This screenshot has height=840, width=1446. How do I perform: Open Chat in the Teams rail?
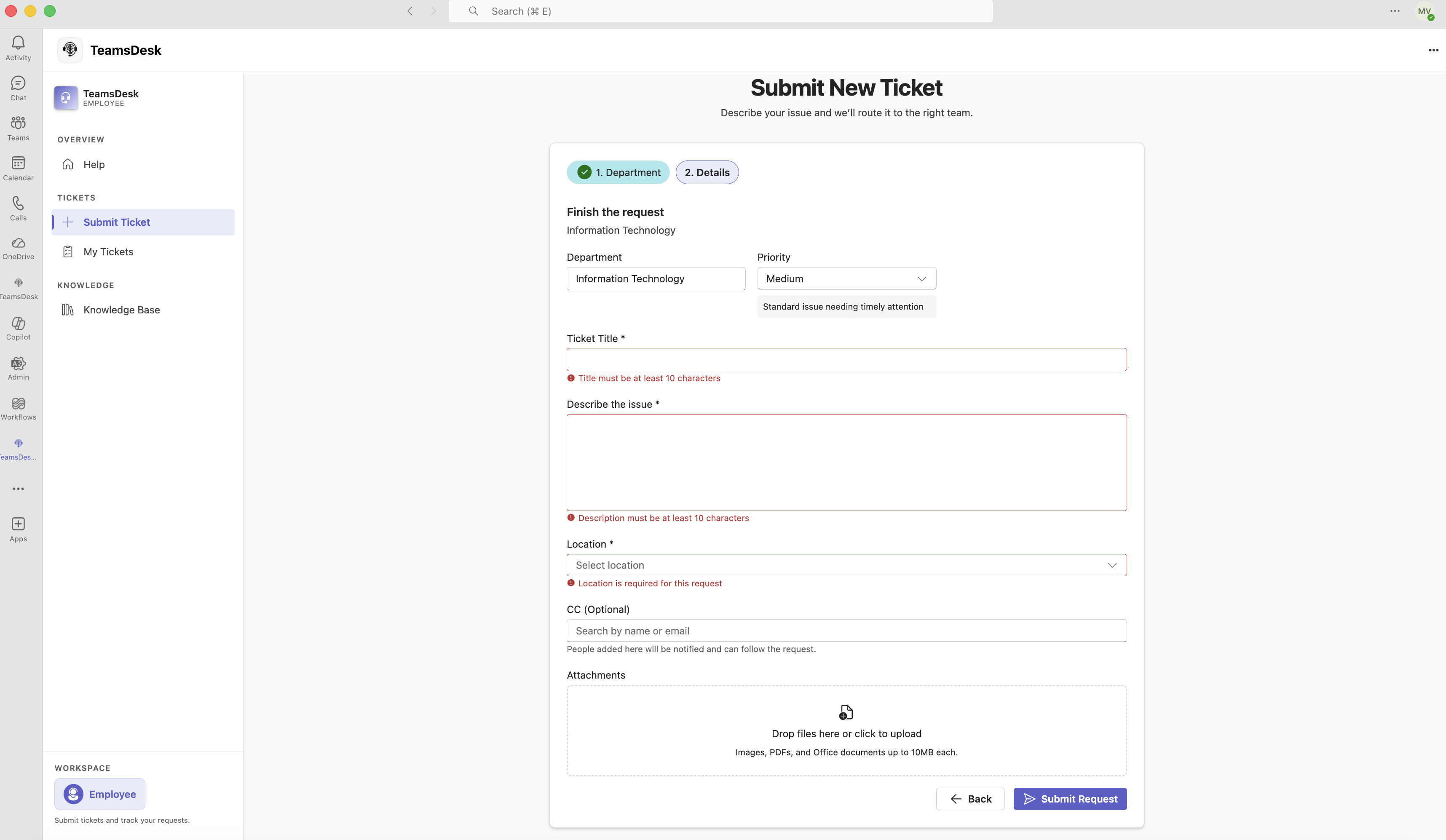(x=19, y=83)
